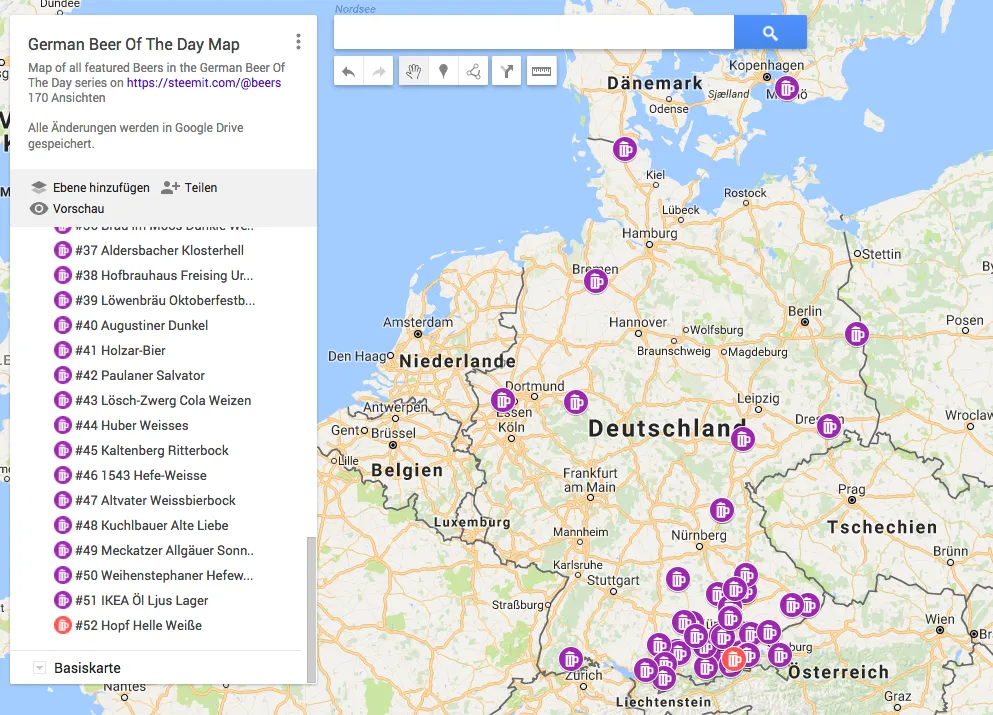The width and height of the screenshot is (993, 715).
Task: Open Vorschau preview of the map
Action: click(67, 208)
